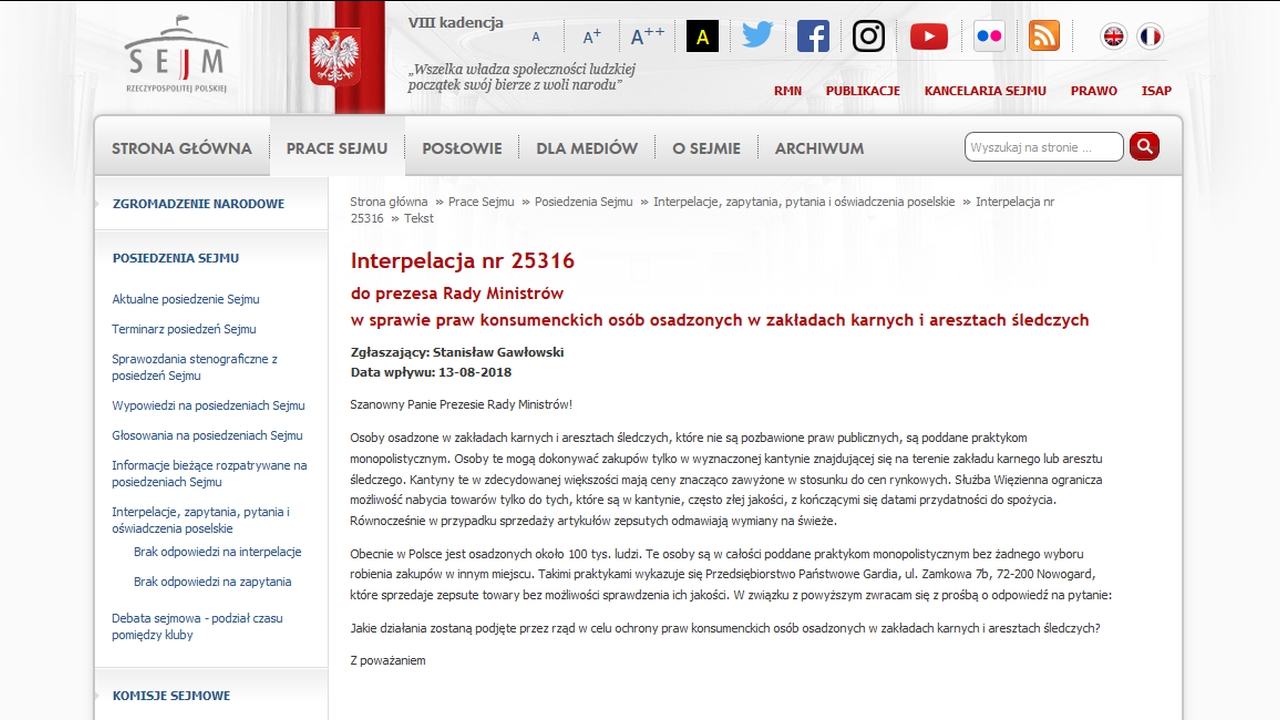This screenshot has height=720, width=1280.
Task: Open the Sejm Twitter profile
Action: pyautogui.click(x=757, y=36)
